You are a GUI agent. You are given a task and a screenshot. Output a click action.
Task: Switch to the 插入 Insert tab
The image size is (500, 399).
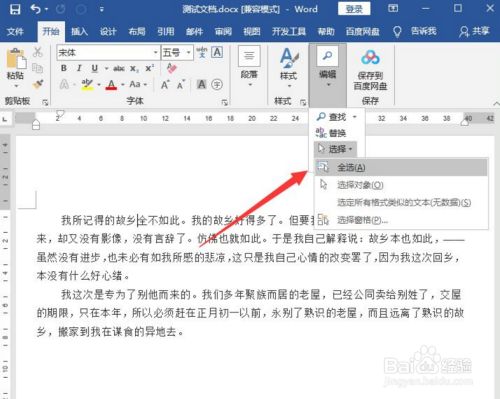click(79, 32)
